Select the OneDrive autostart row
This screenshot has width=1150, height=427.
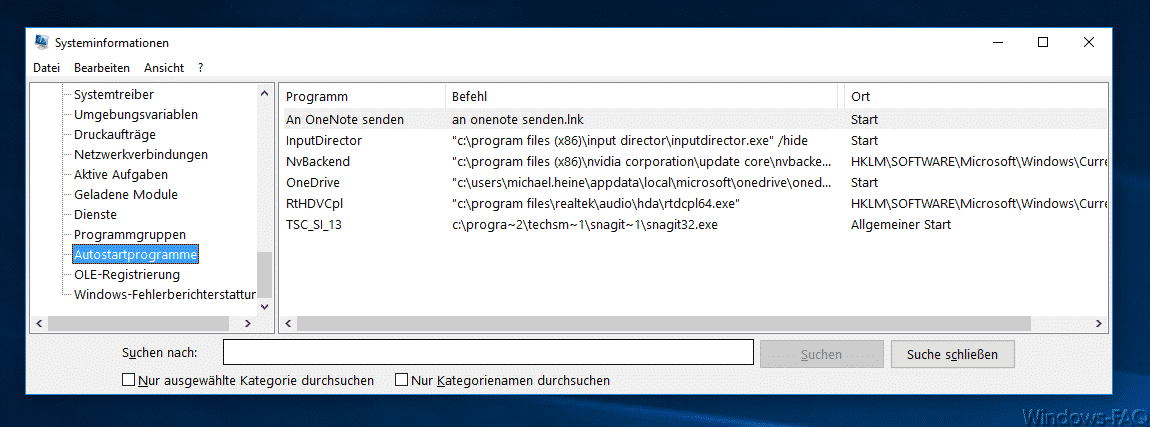695,182
